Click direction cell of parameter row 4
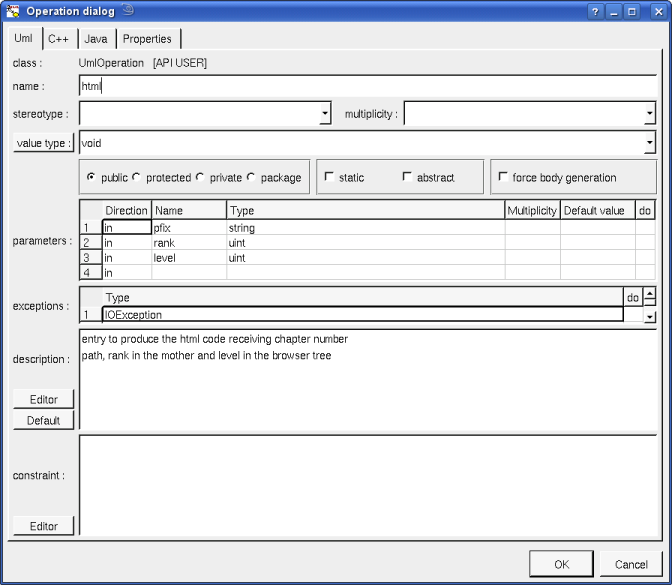Screen dimensions: 672x585 127,273
